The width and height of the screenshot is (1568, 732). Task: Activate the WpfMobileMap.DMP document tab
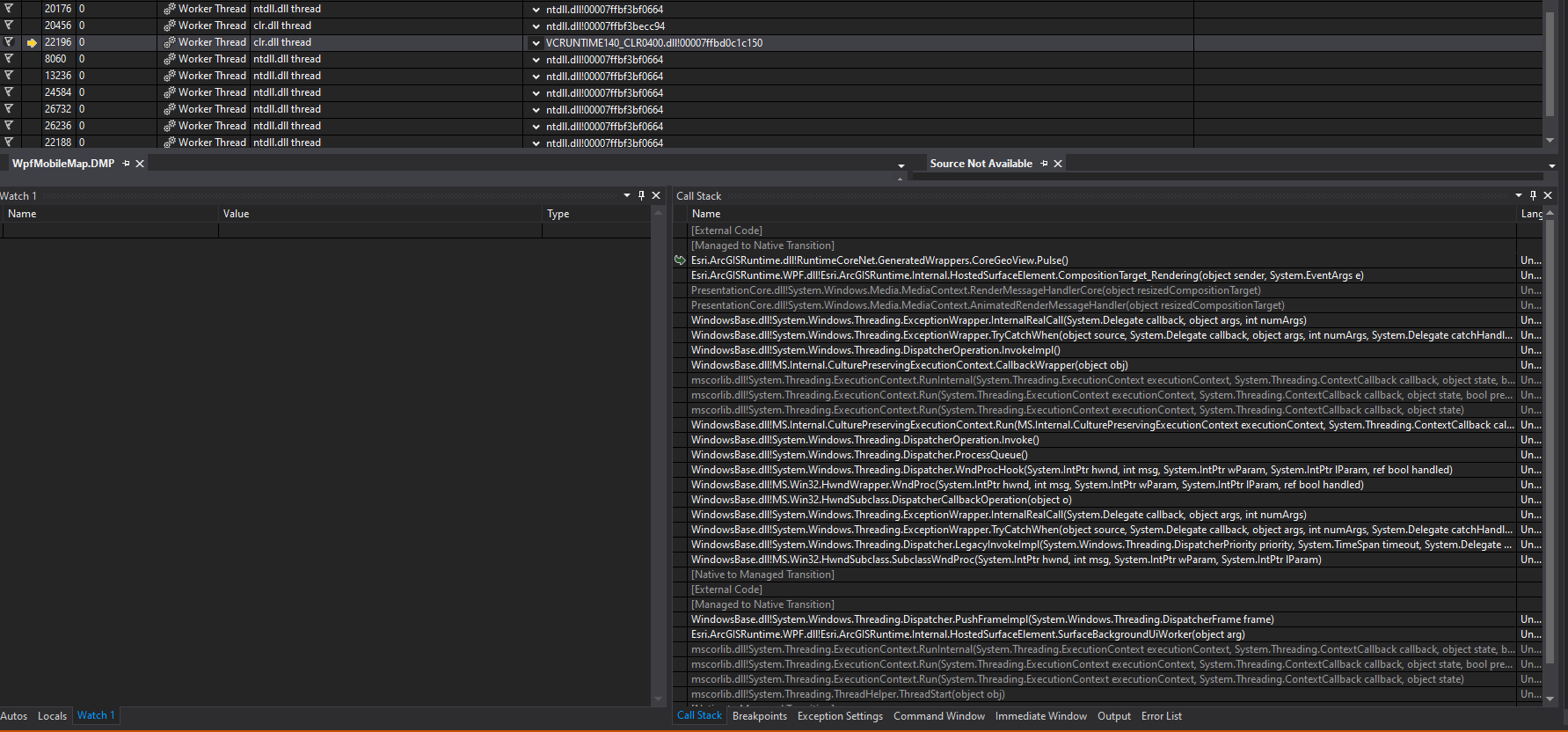click(x=63, y=164)
